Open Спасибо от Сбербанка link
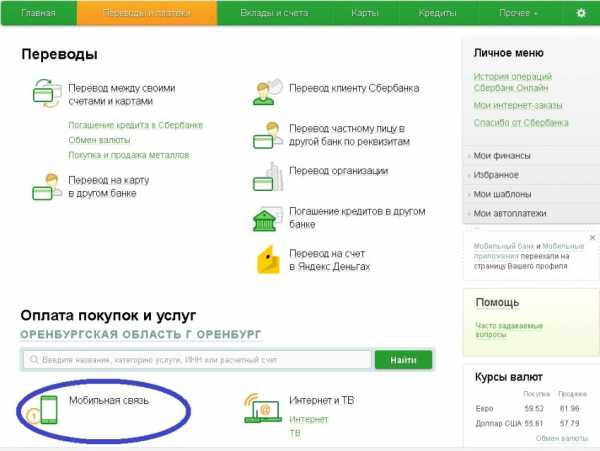The height and width of the screenshot is (451, 600). [x=521, y=123]
